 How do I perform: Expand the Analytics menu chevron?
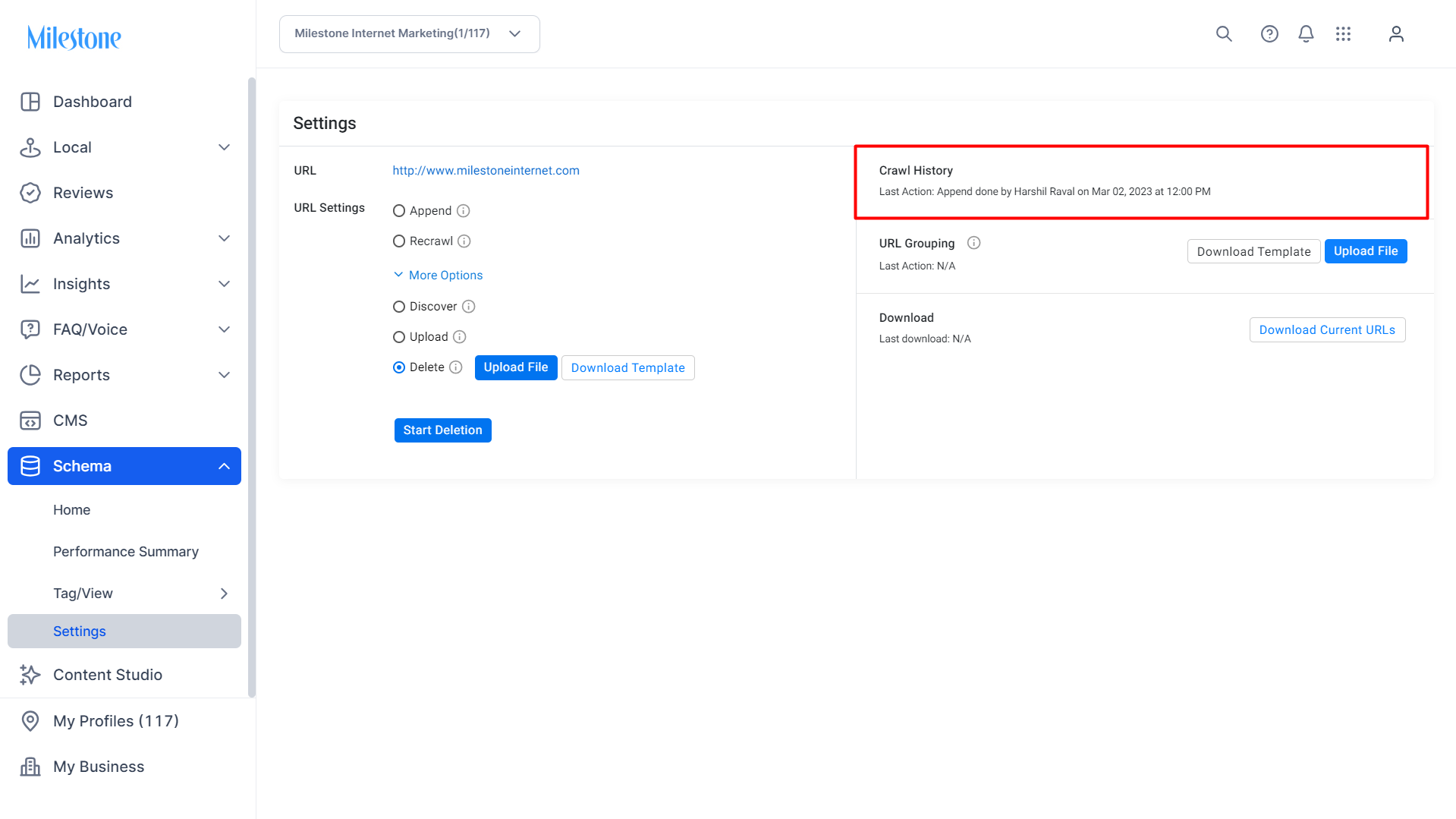point(225,238)
